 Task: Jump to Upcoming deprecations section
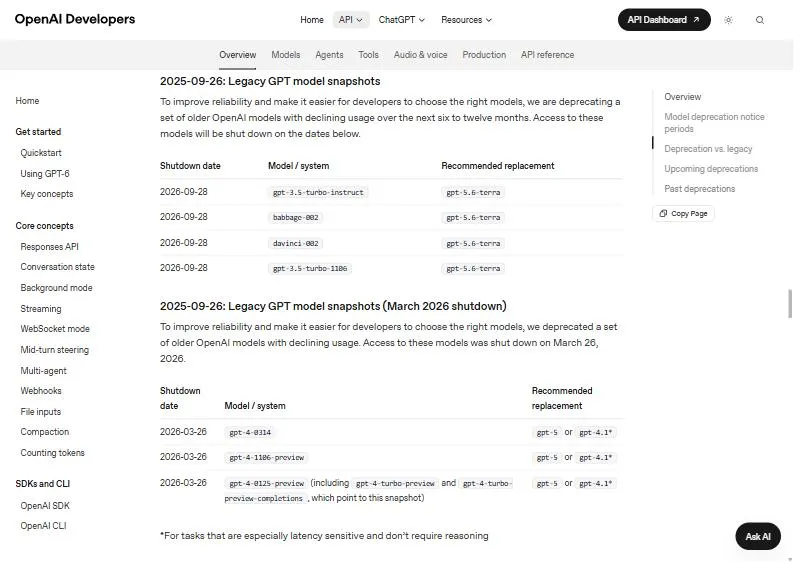tap(711, 169)
